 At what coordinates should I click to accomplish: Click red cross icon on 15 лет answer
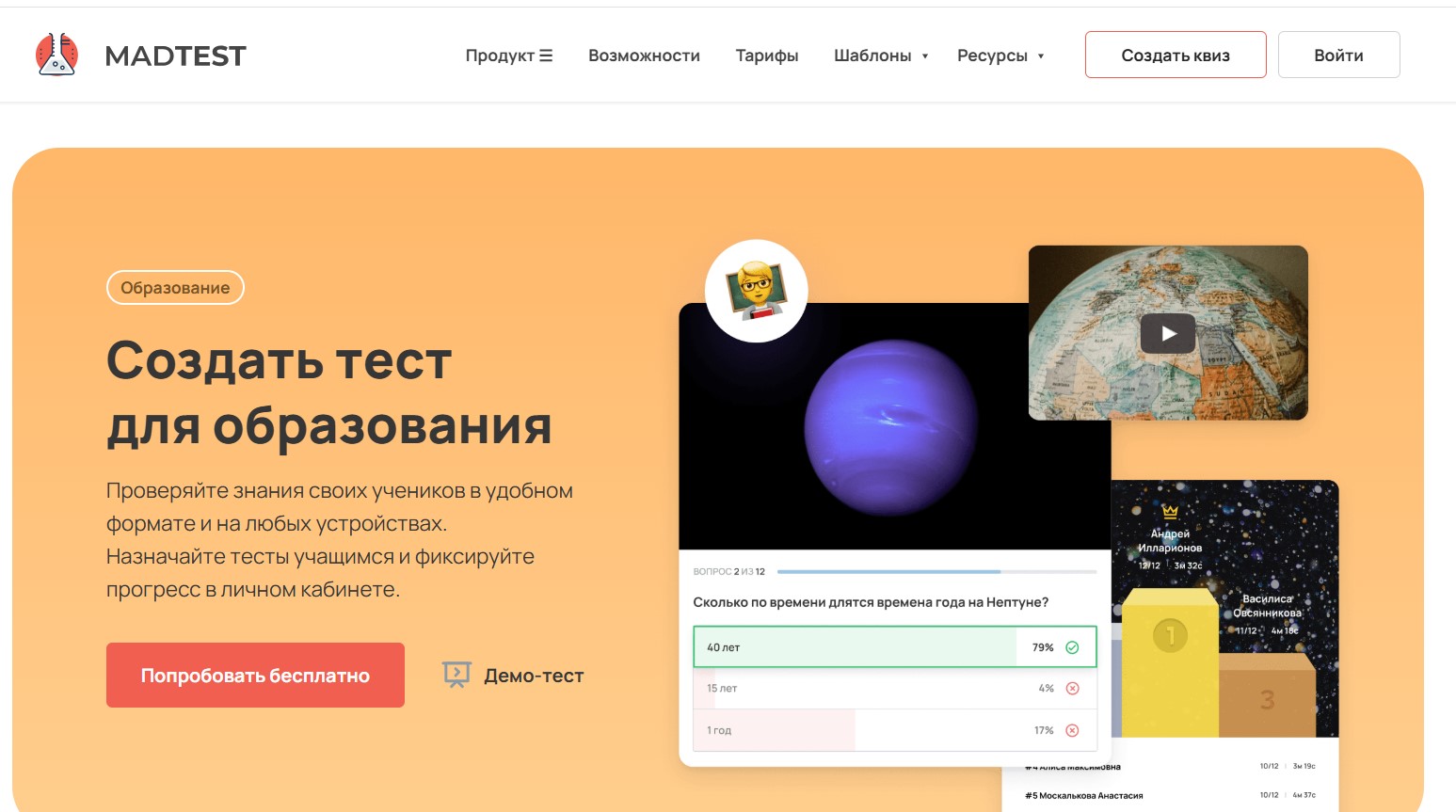point(1072,689)
